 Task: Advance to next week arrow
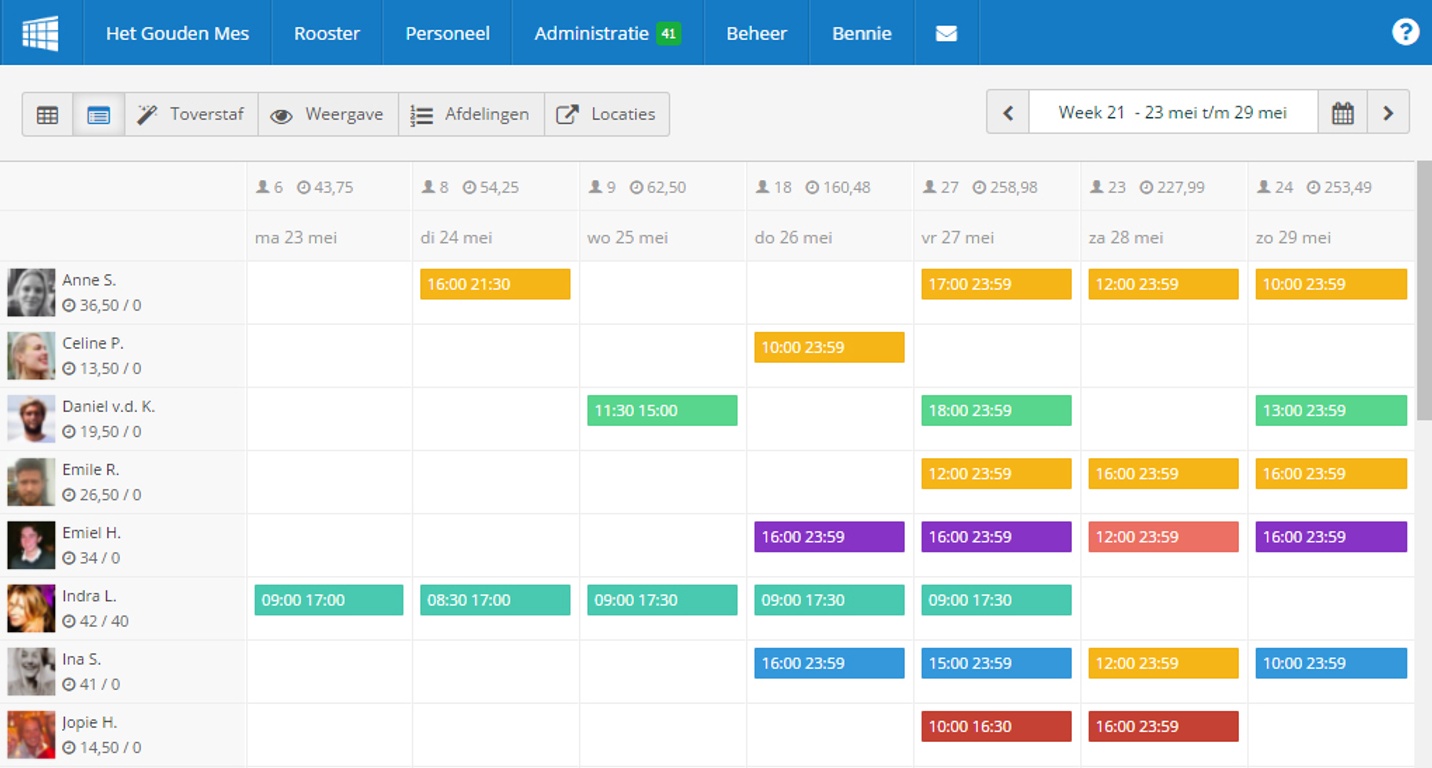(x=1388, y=113)
